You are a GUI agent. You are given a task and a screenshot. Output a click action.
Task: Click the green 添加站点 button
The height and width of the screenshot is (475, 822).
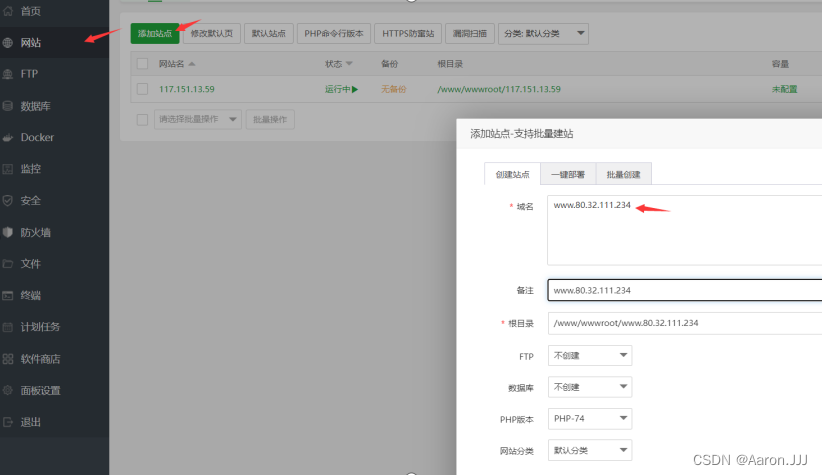(155, 34)
